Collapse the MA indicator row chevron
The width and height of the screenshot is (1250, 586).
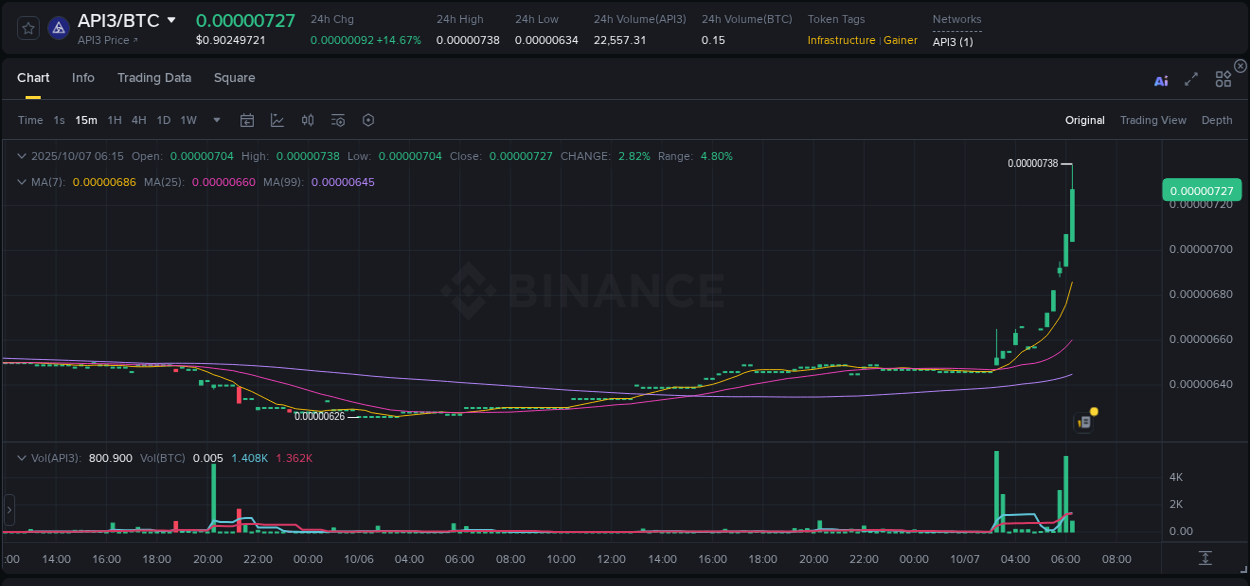pos(21,182)
